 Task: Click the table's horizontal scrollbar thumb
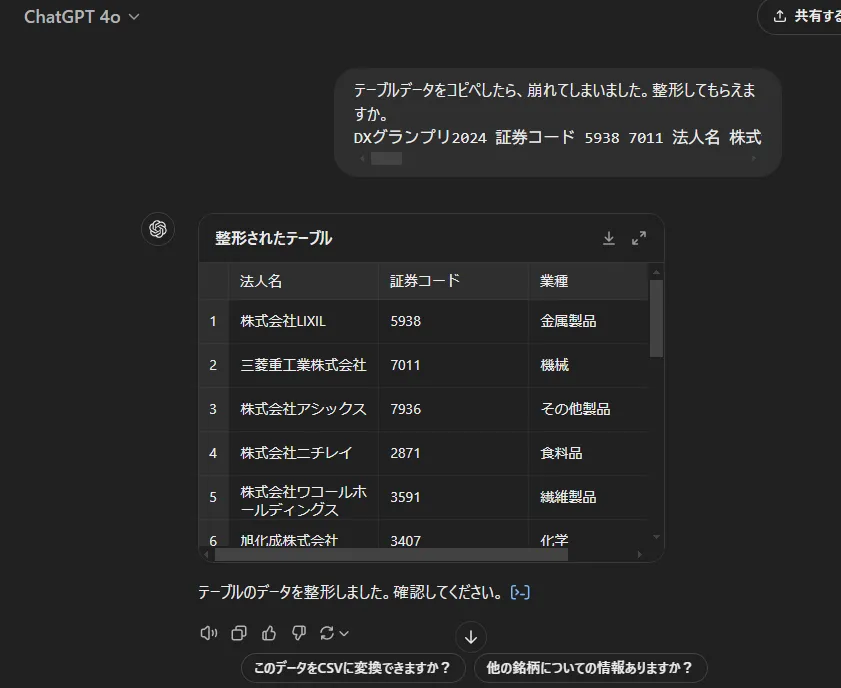click(391, 554)
